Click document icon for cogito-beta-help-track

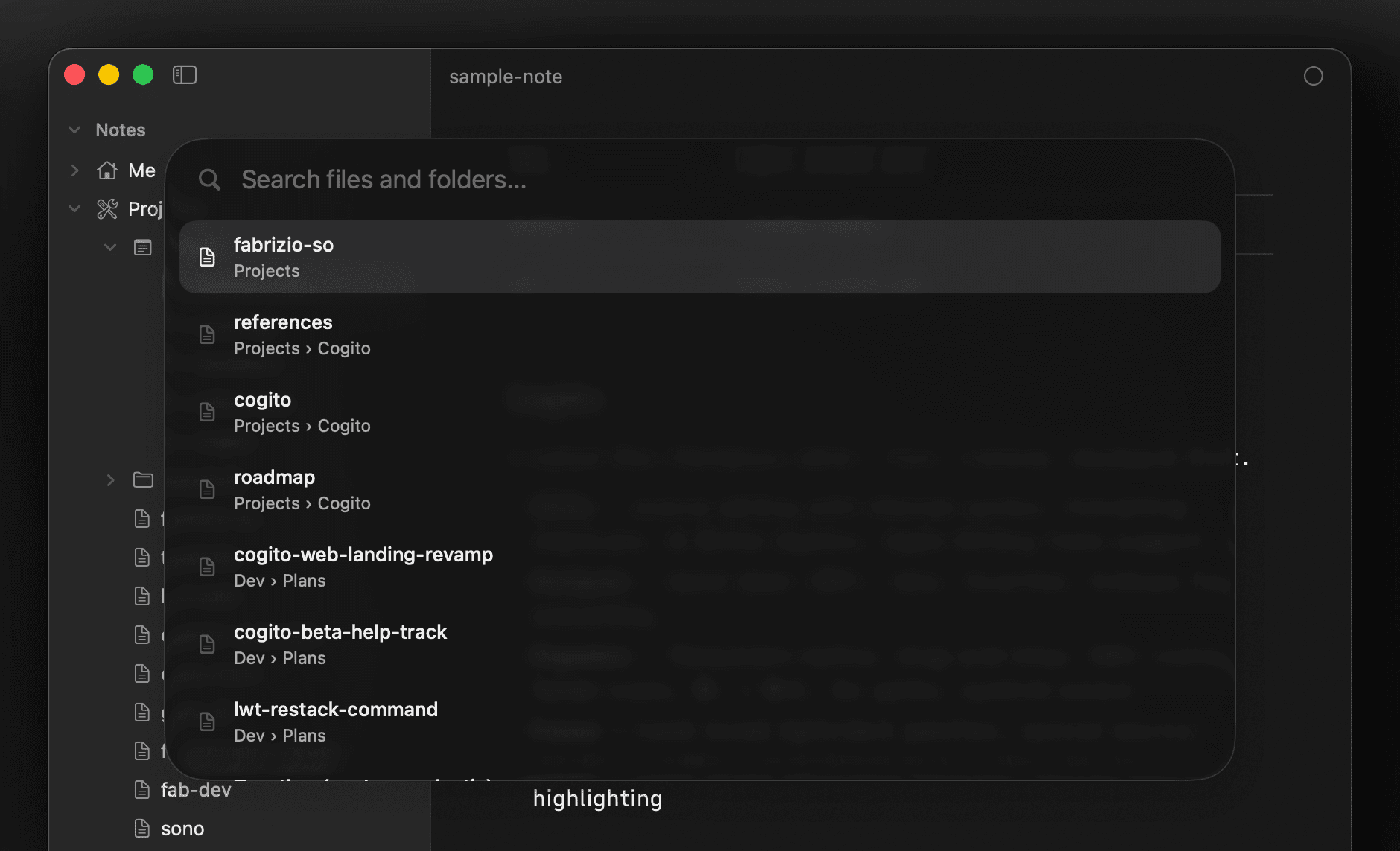point(207,645)
